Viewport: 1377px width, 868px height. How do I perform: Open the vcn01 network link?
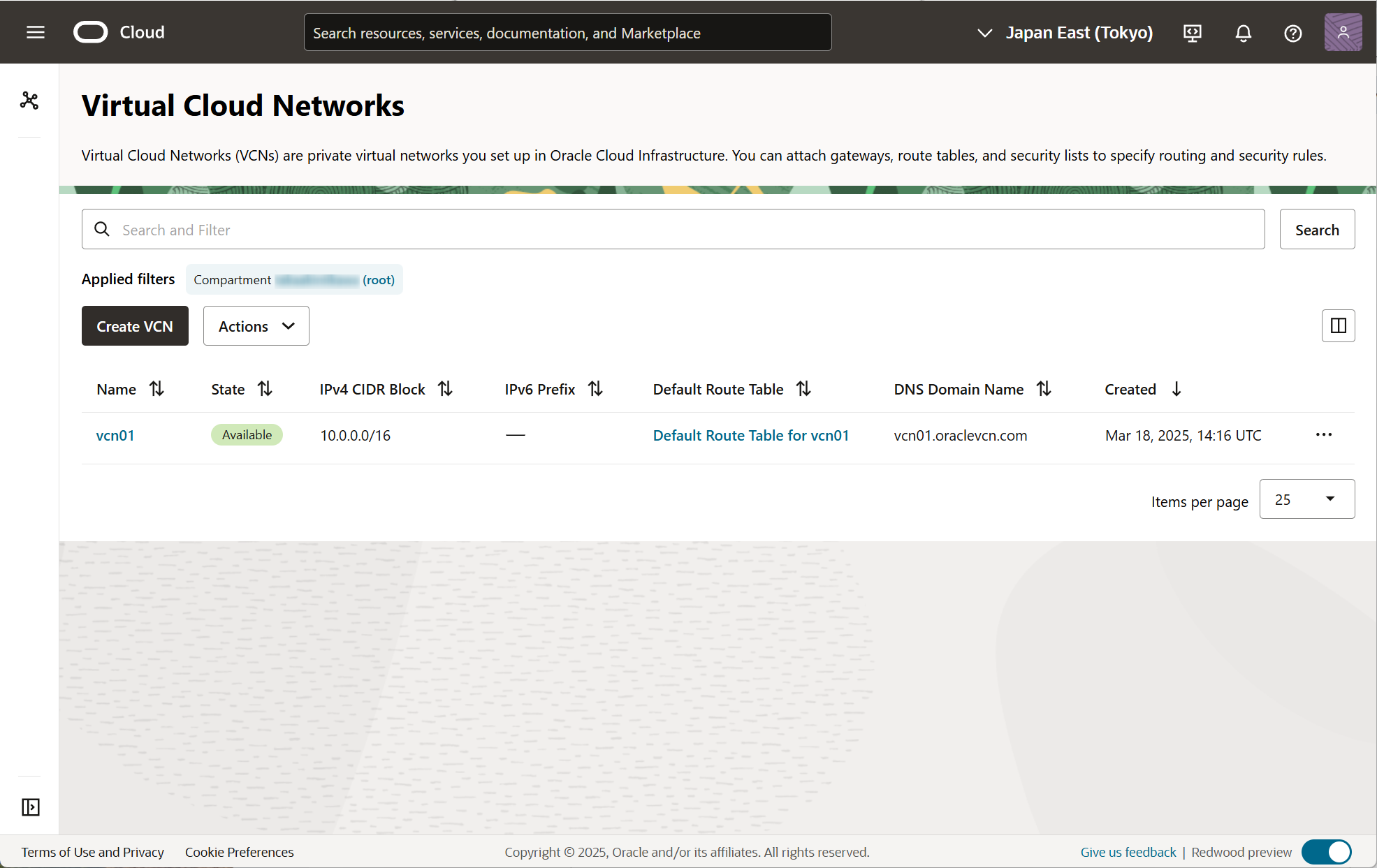(x=115, y=435)
